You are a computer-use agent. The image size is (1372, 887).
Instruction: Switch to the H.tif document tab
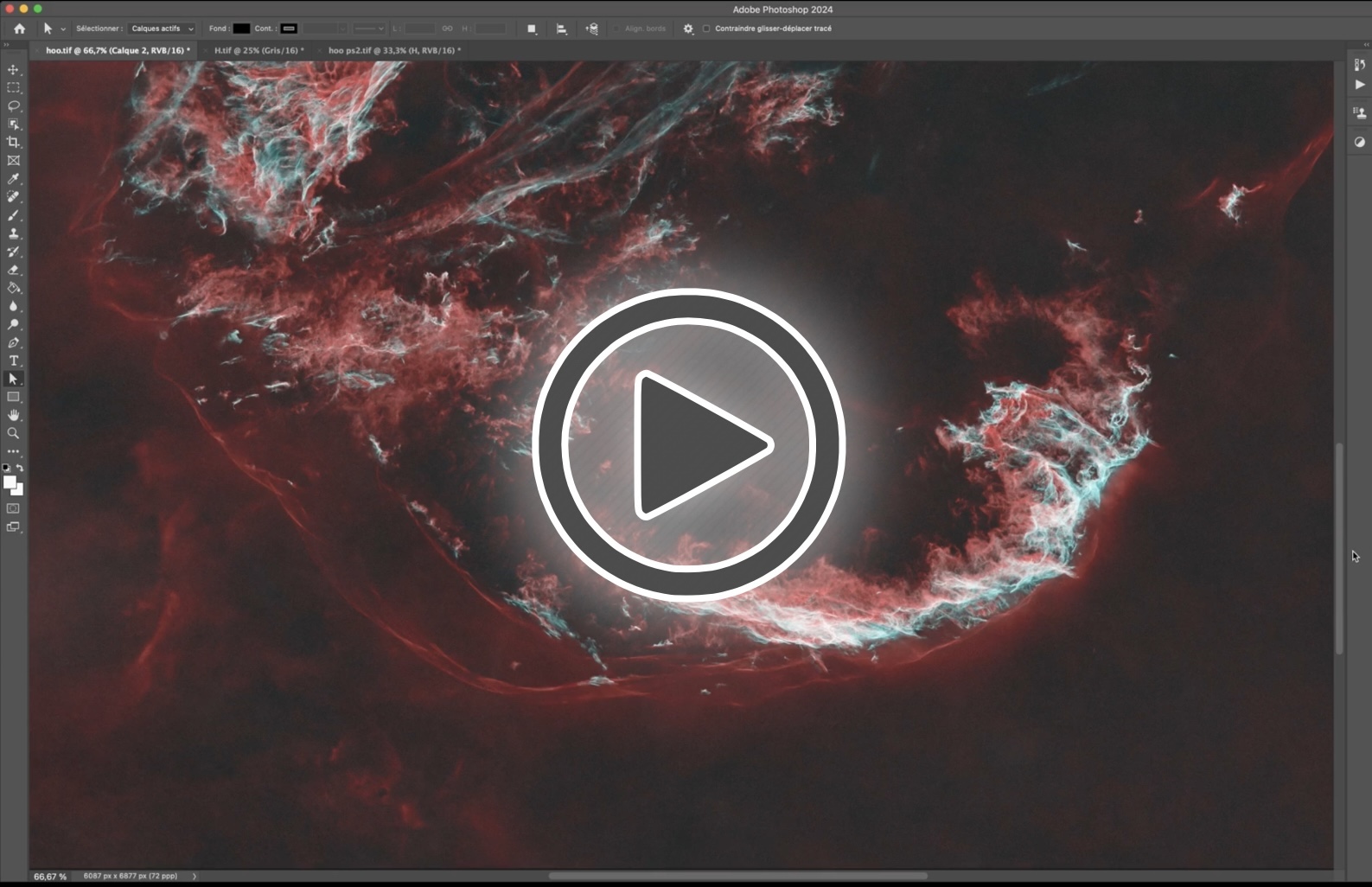click(258, 51)
